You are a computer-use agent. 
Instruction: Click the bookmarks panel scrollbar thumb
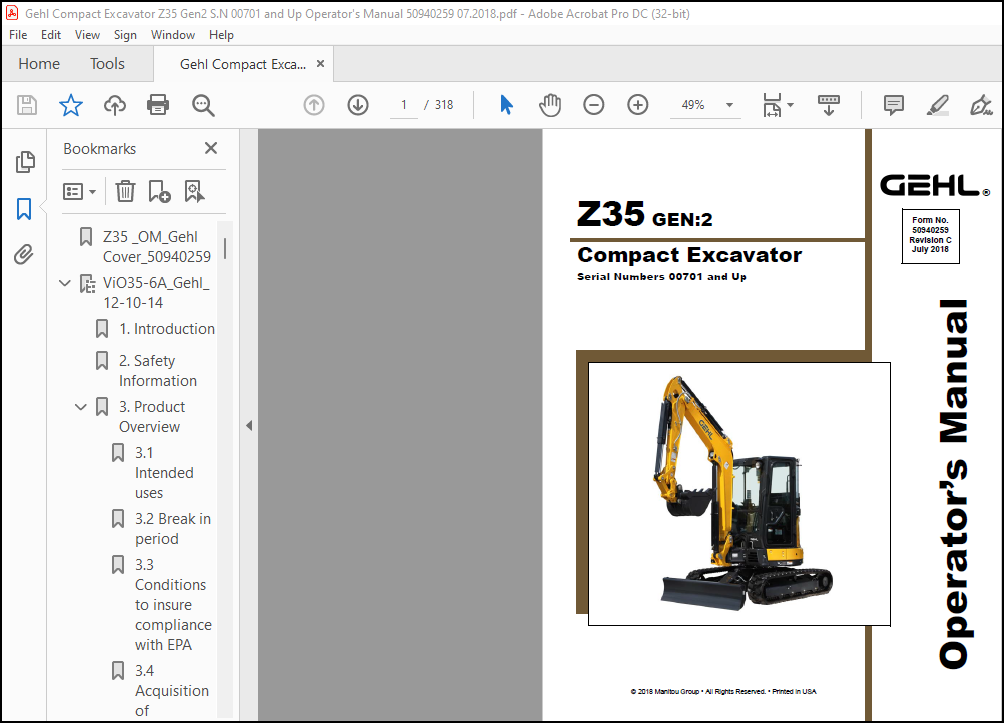(x=225, y=248)
